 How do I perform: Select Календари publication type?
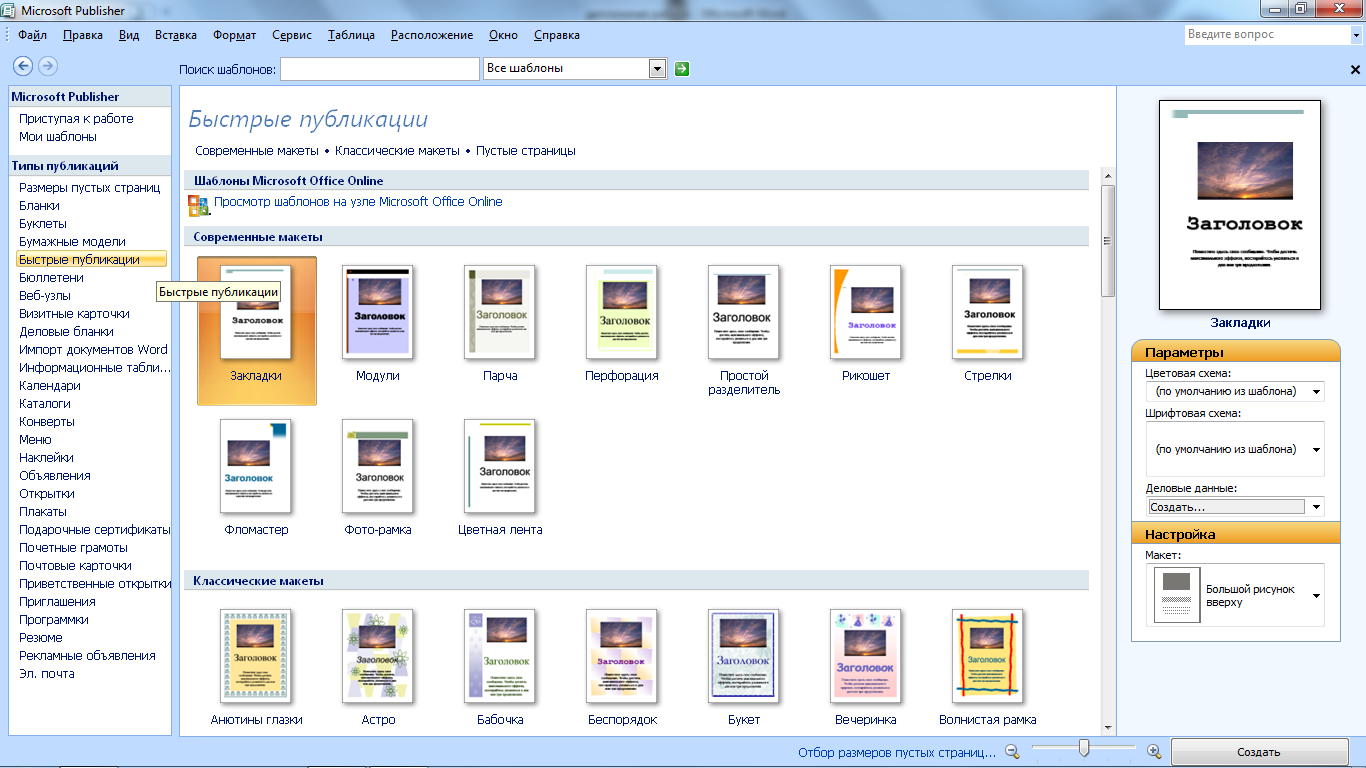coord(50,386)
